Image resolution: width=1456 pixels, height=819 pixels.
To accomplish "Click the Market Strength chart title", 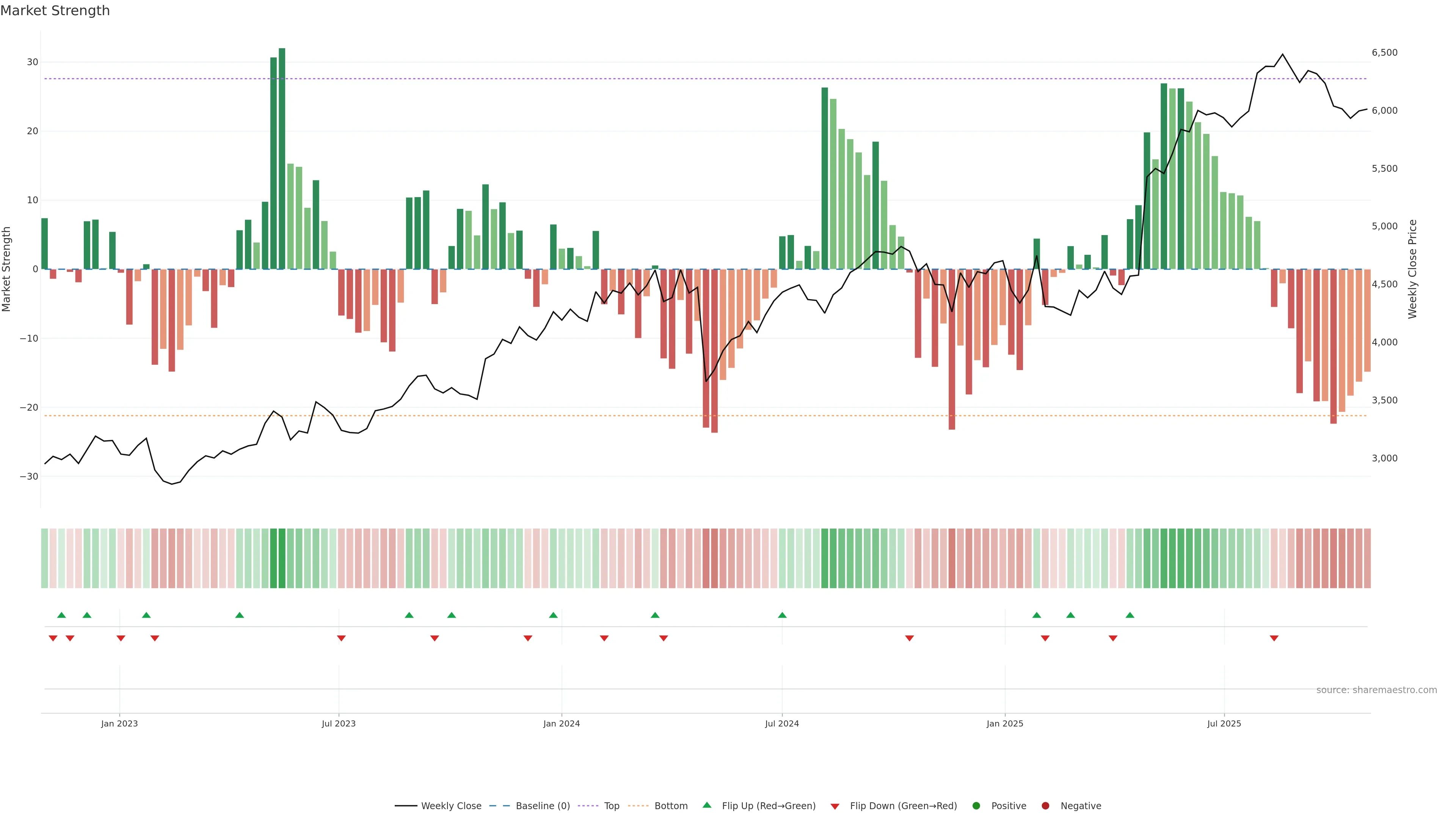I will (55, 11).
